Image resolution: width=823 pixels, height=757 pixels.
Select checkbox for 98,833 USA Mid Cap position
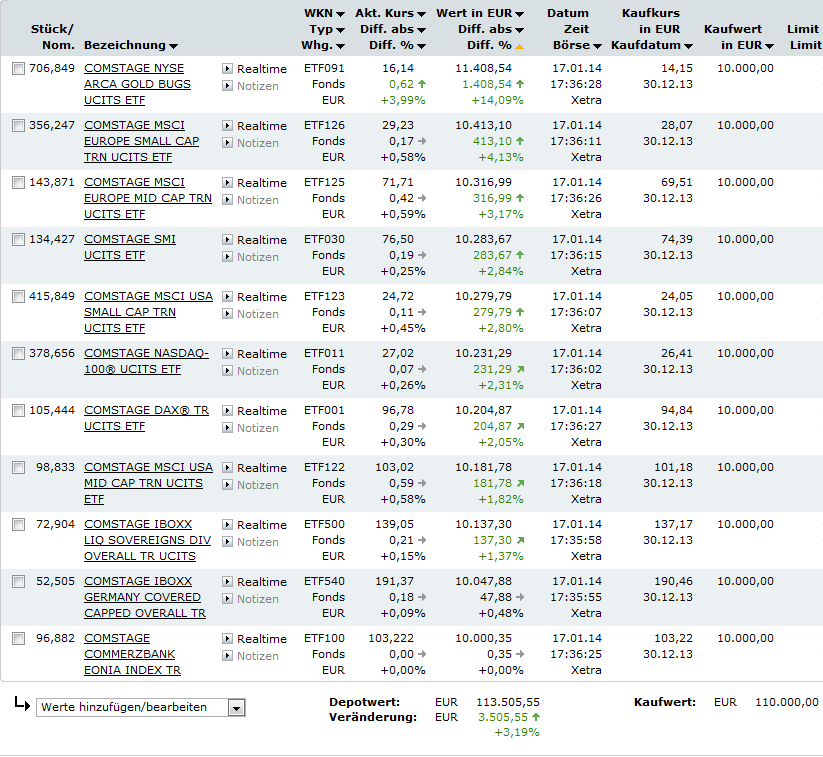click(18, 467)
